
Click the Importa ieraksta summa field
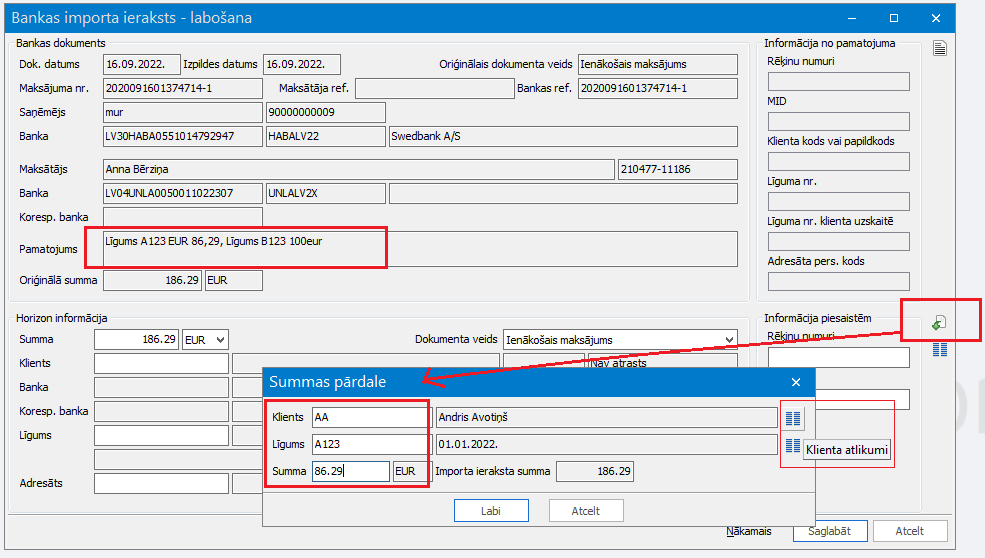595,471
